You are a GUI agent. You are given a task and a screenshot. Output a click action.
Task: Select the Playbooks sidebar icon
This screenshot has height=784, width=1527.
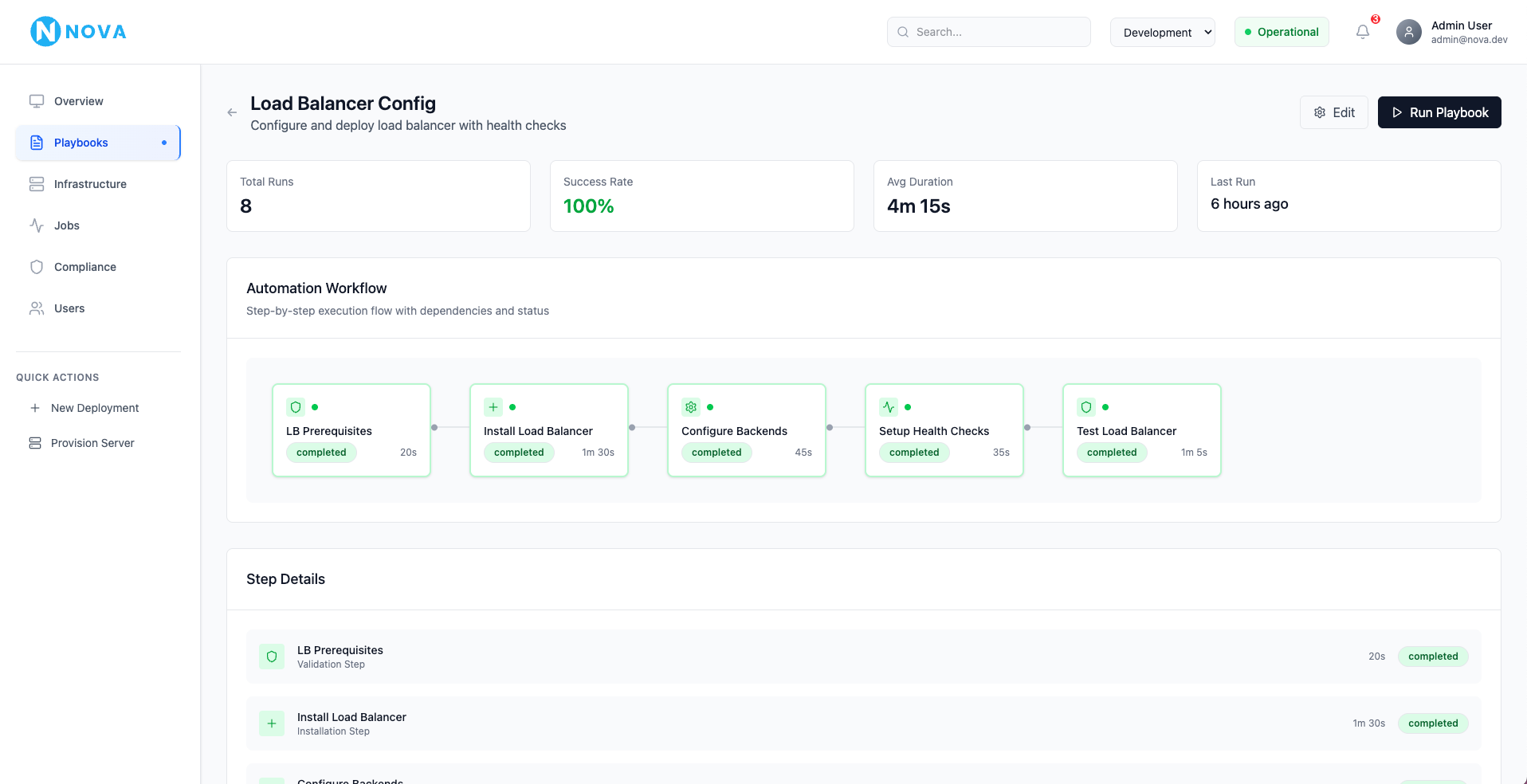click(x=37, y=143)
